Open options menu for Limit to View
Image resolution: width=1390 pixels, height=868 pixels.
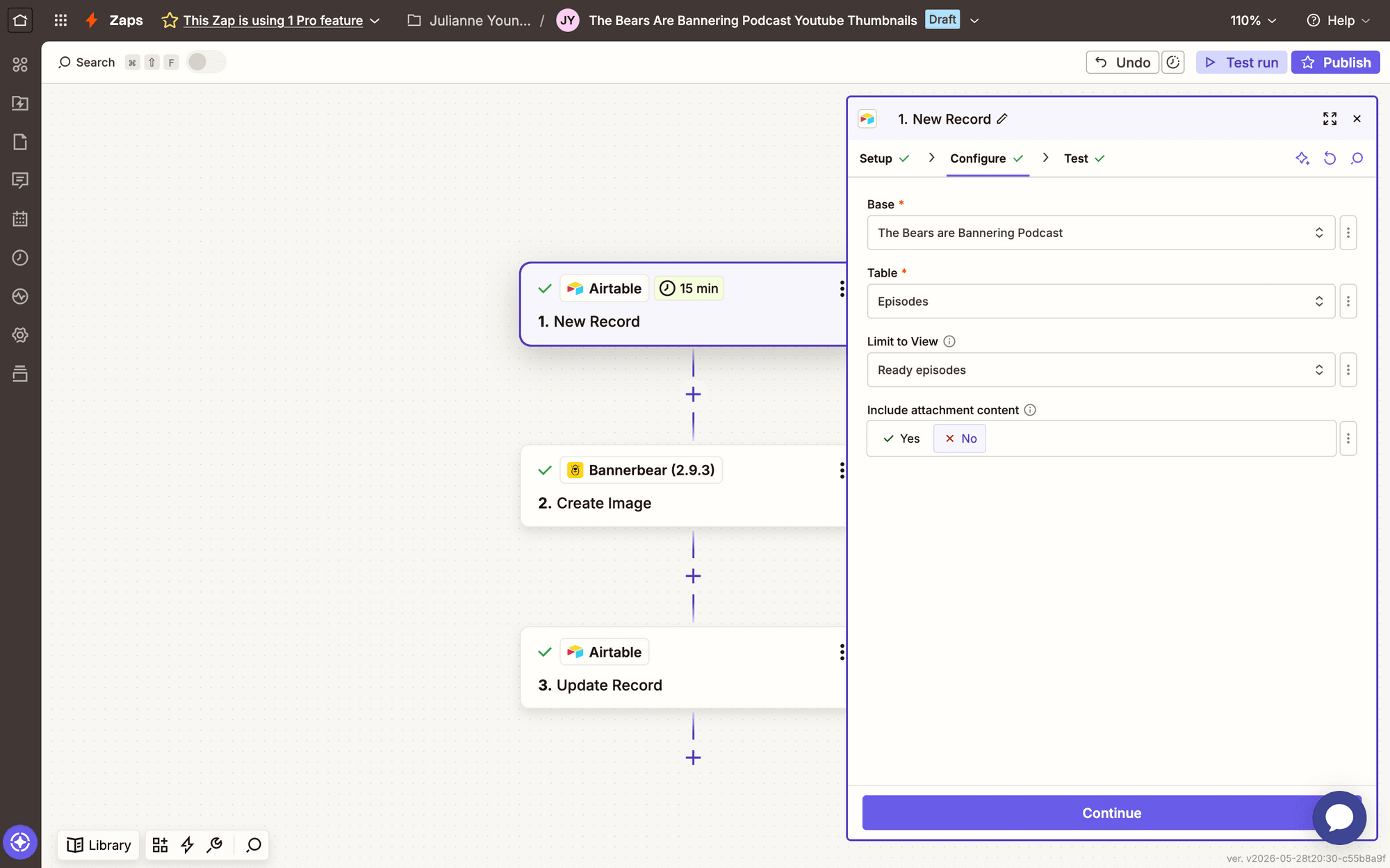click(x=1348, y=370)
